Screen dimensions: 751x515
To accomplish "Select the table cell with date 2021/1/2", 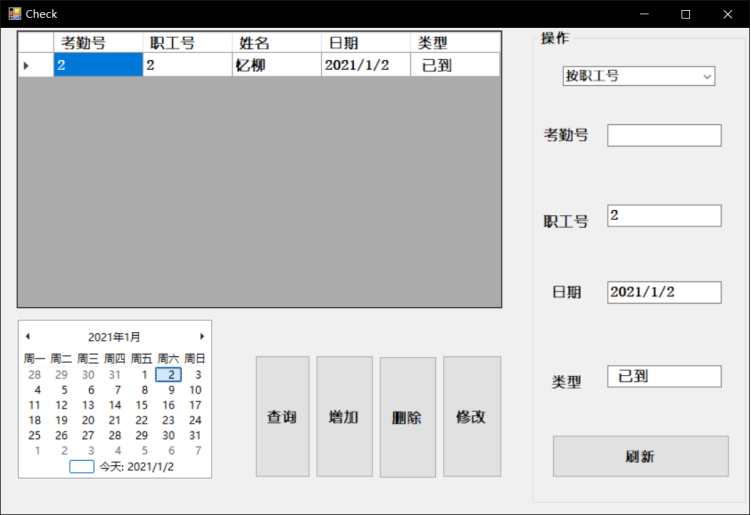I will click(365, 65).
